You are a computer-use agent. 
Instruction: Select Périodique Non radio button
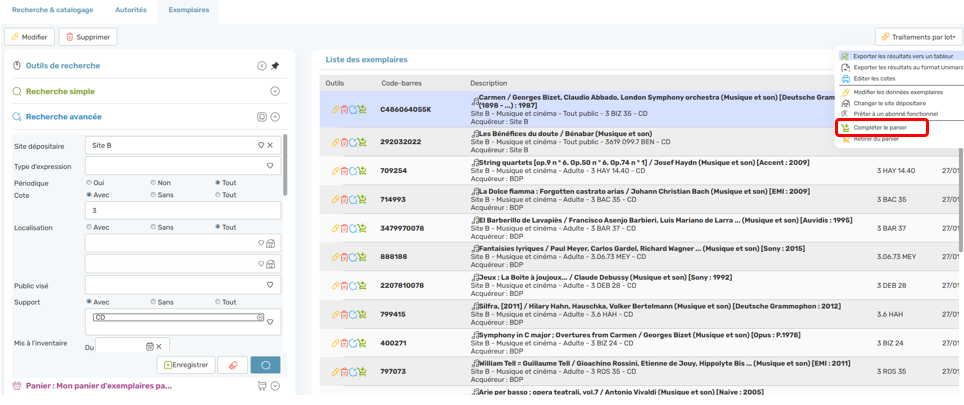coord(153,183)
